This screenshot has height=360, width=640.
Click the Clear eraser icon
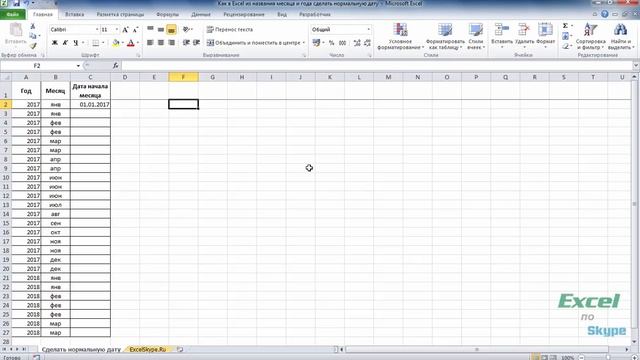[565, 46]
